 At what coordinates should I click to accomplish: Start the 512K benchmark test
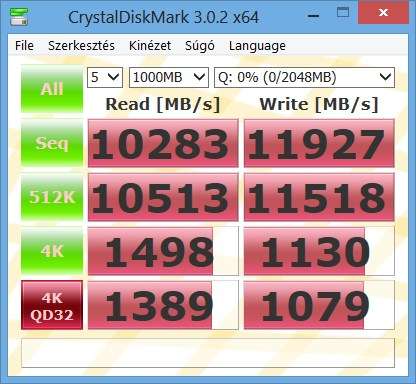[x=52, y=197]
